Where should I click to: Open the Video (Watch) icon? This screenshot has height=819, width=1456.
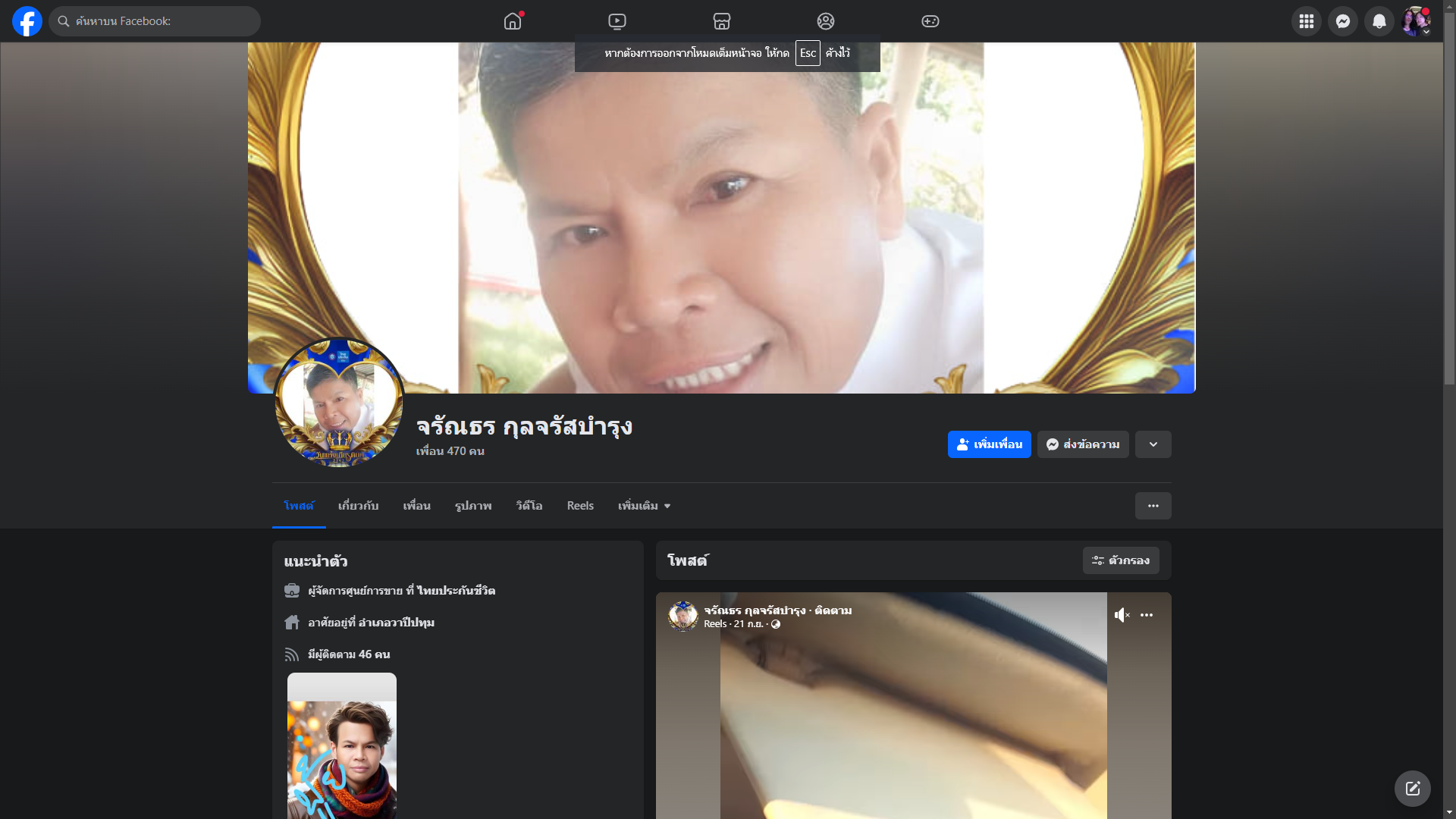click(617, 21)
